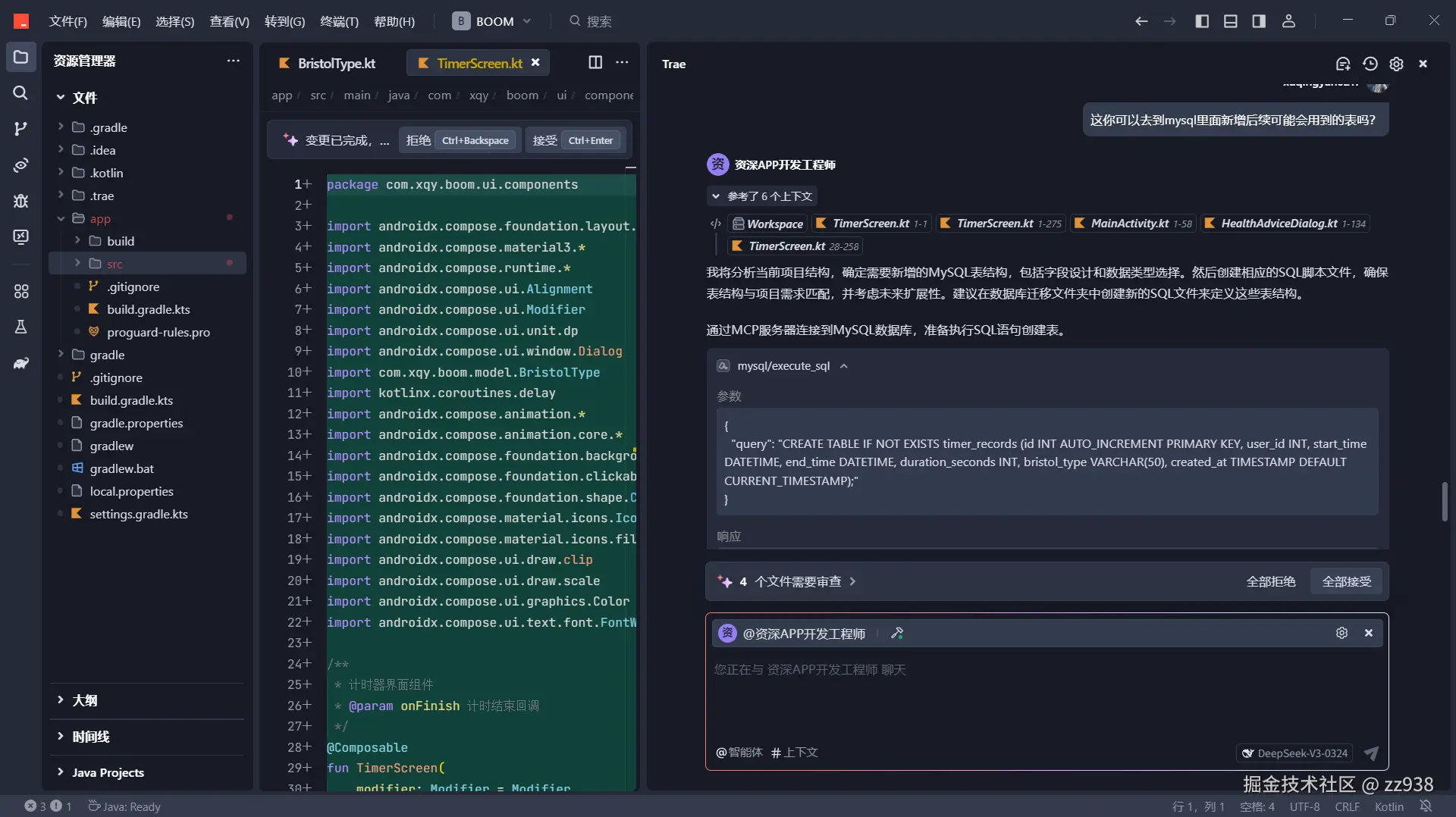The height and width of the screenshot is (817, 1456).
Task: Open the Explorer view in activity bar
Action: pos(20,58)
